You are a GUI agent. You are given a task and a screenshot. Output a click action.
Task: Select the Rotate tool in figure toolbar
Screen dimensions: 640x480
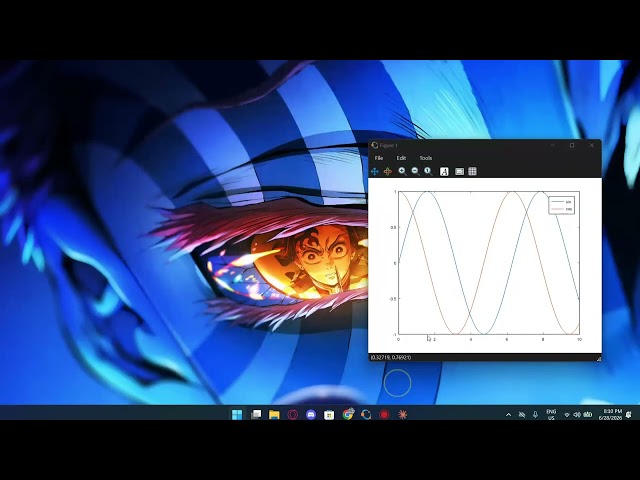pyautogui.click(x=388, y=171)
